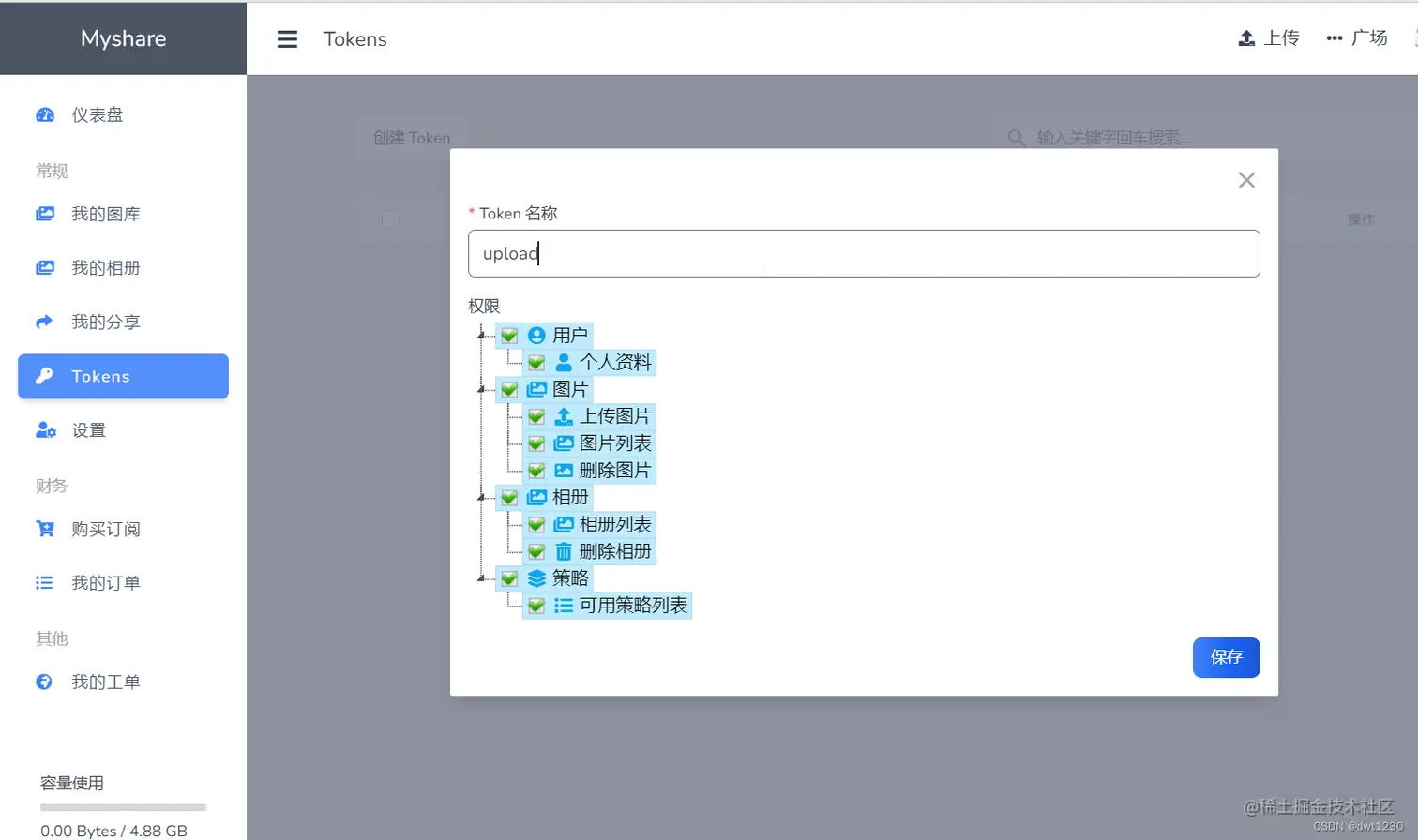
Task: Click the 相册 album icon in tree
Action: tap(536, 497)
